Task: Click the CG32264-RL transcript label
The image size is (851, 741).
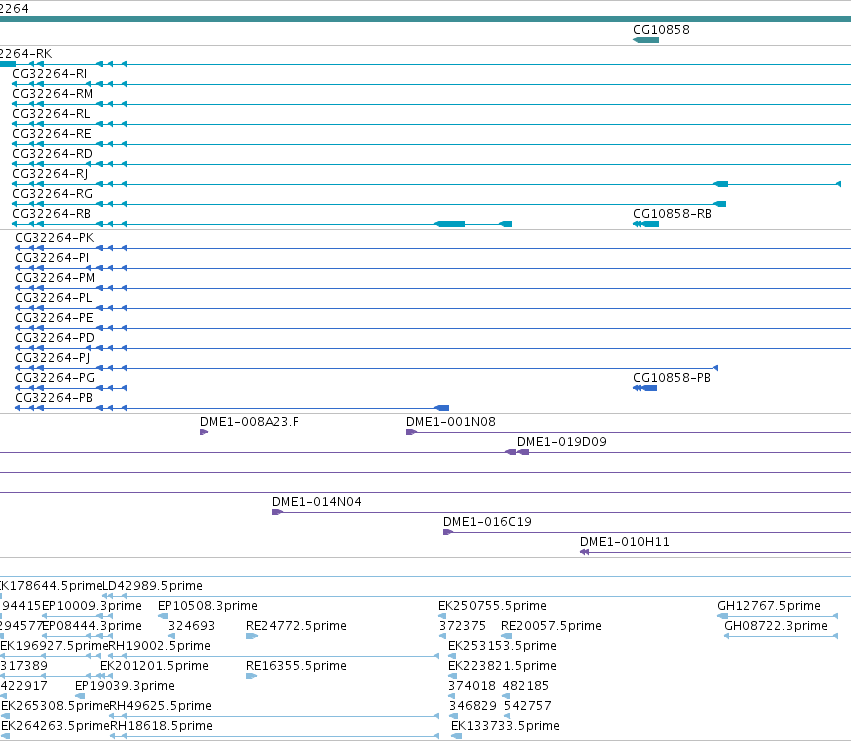Action: pyautogui.click(x=51, y=114)
